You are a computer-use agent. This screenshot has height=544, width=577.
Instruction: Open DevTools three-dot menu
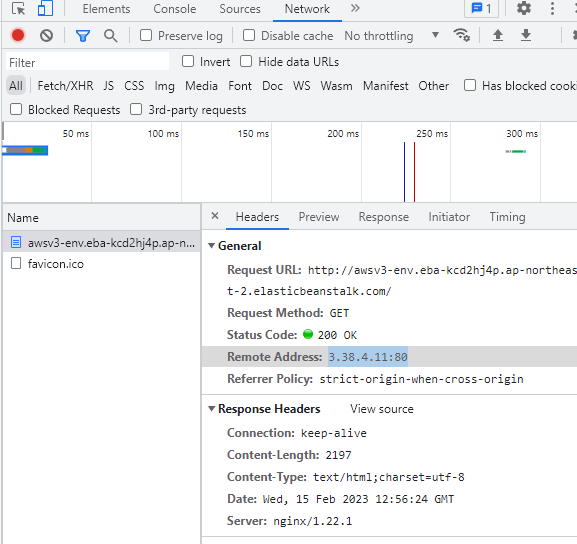click(552, 8)
